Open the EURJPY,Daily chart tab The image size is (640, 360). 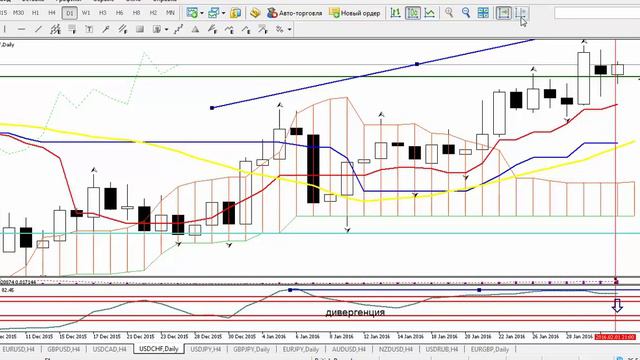tap(300, 349)
